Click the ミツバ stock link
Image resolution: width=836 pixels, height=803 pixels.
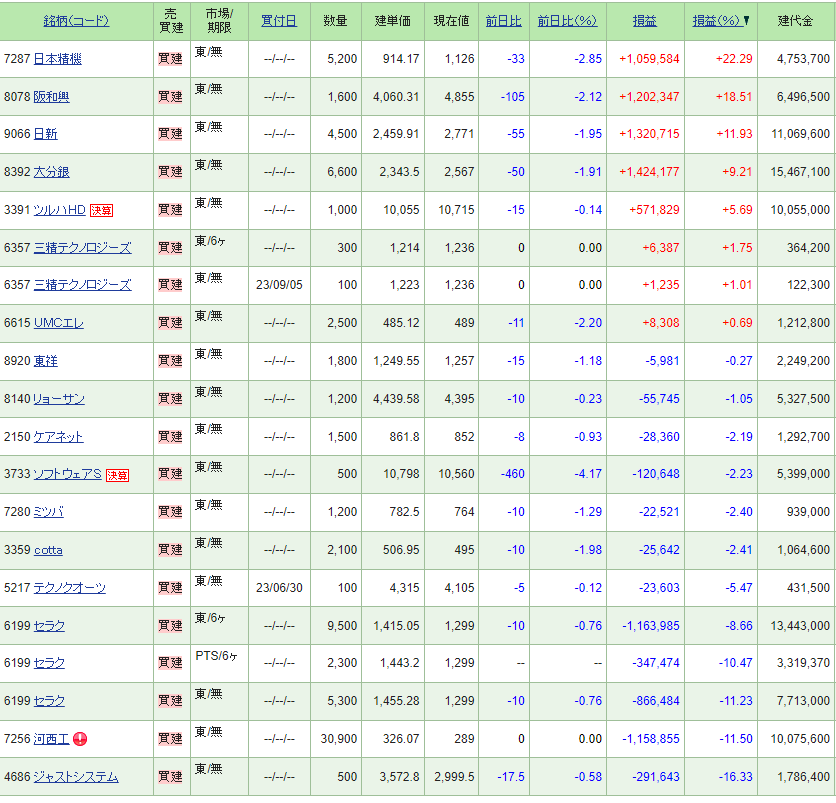(49, 512)
